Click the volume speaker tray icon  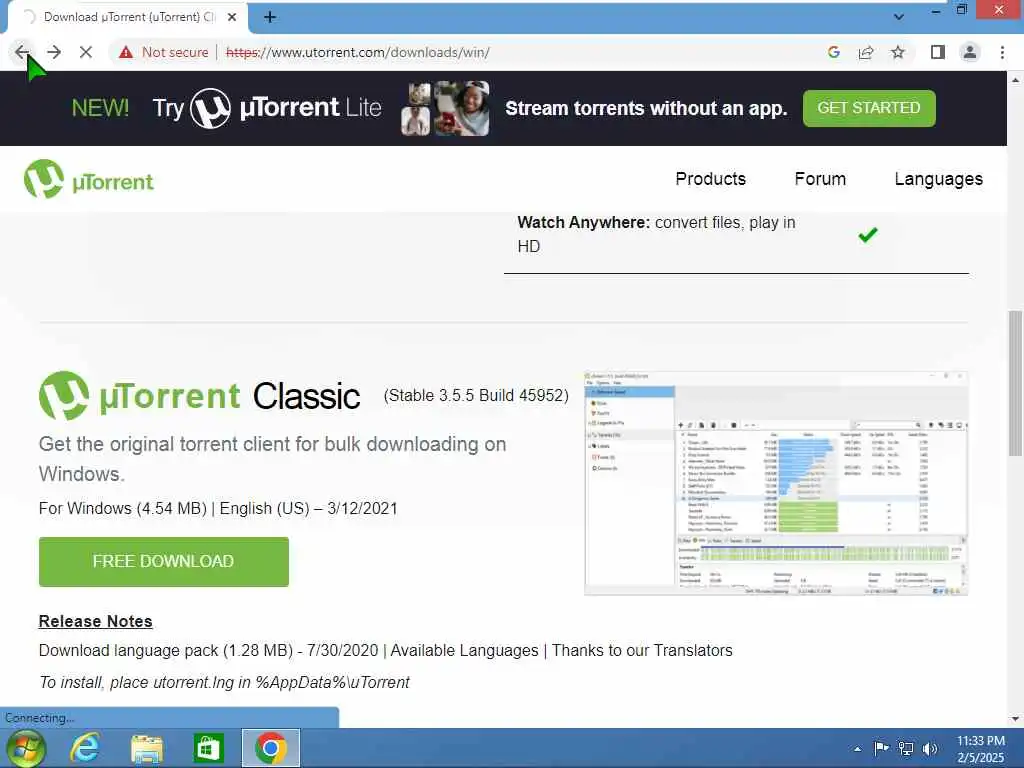(930, 748)
